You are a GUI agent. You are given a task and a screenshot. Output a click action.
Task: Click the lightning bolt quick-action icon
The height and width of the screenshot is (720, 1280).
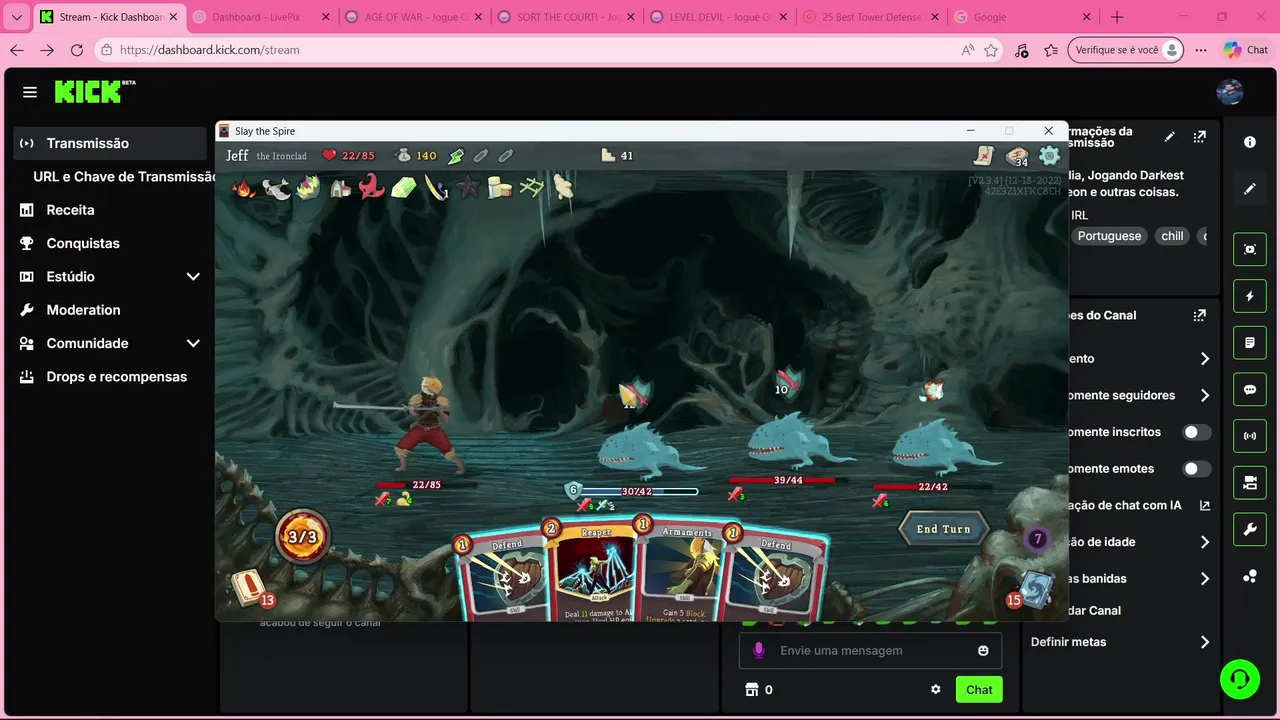click(1250, 296)
